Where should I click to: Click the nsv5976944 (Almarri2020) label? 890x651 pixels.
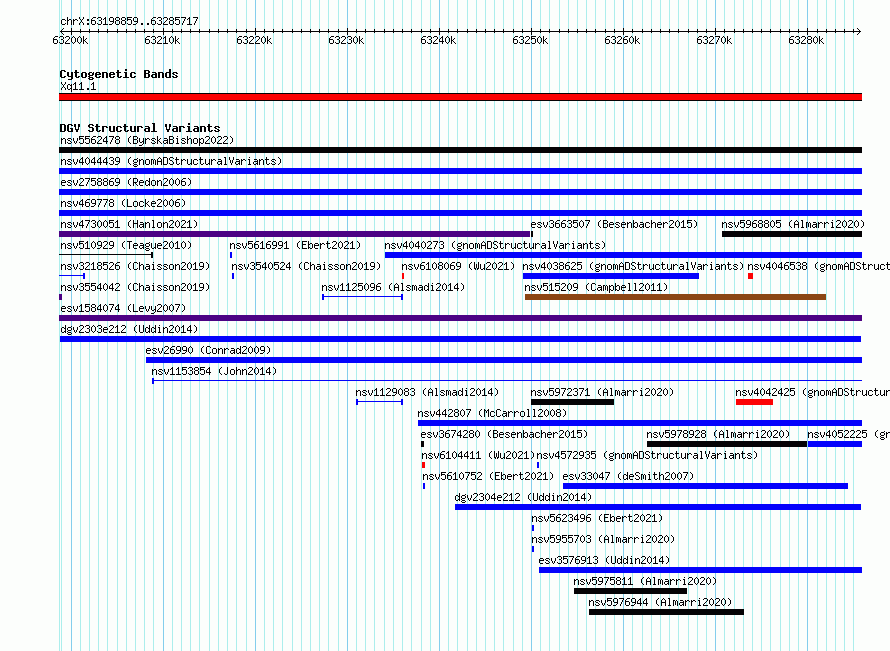point(660,602)
